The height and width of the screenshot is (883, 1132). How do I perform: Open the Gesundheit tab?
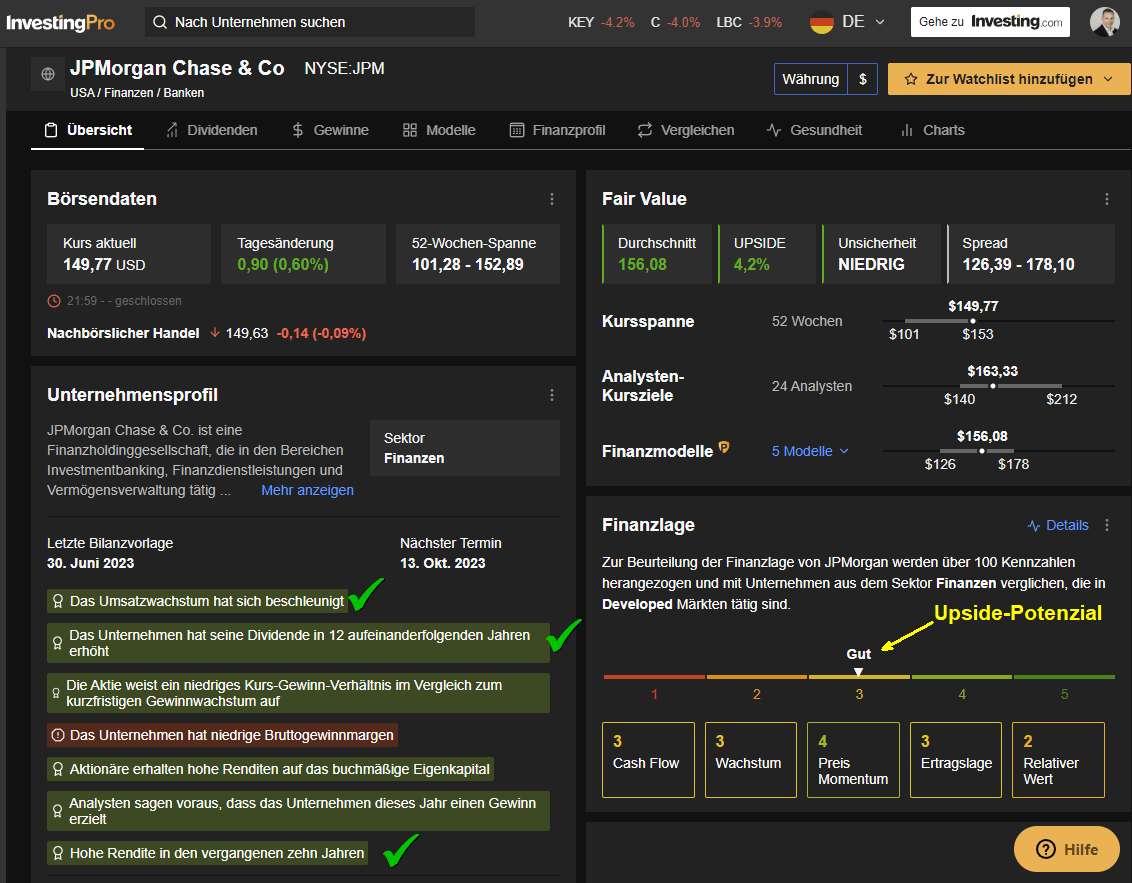click(814, 131)
